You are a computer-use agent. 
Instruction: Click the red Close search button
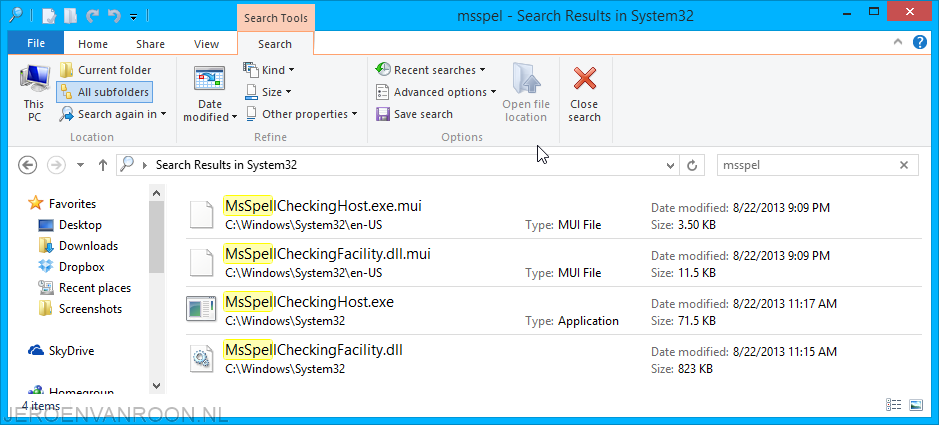584,93
